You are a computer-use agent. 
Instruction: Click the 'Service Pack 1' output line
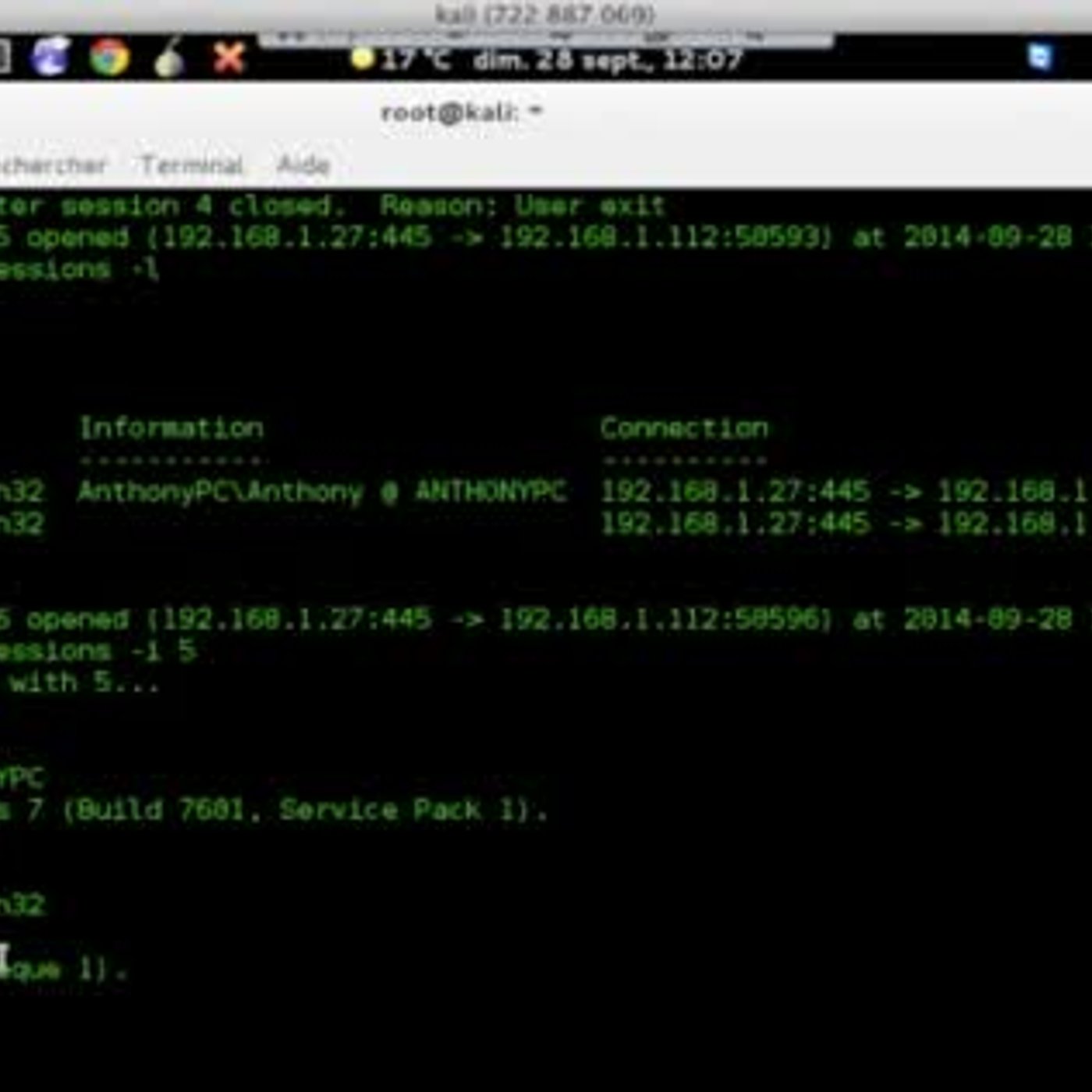coord(273,810)
